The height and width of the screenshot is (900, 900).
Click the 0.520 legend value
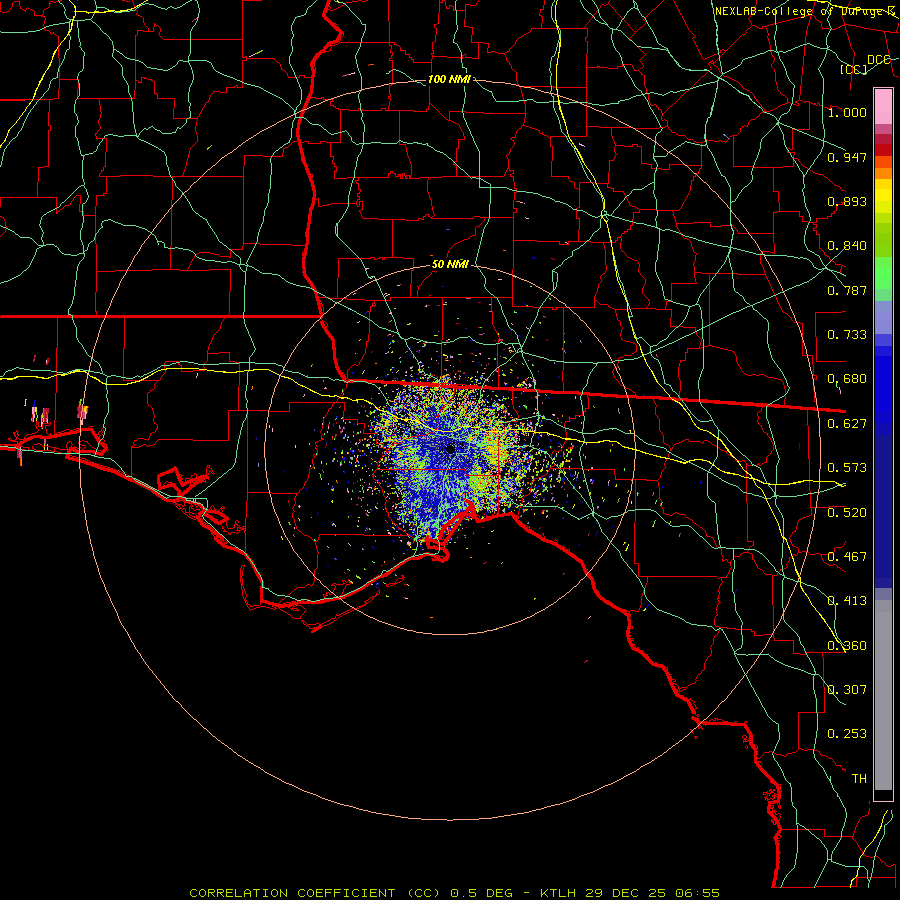pyautogui.click(x=847, y=512)
